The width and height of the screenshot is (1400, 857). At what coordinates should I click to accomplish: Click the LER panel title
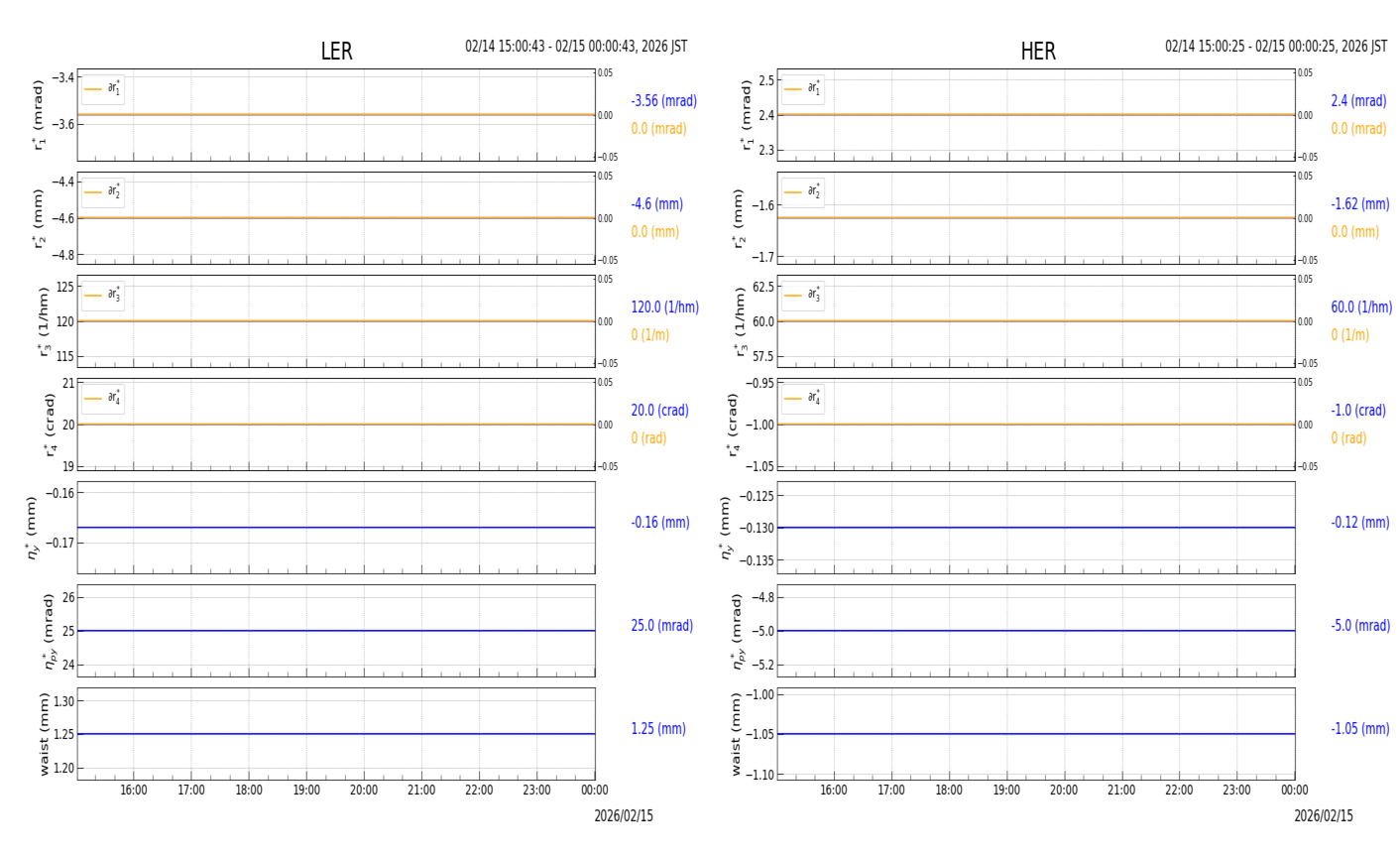[336, 52]
